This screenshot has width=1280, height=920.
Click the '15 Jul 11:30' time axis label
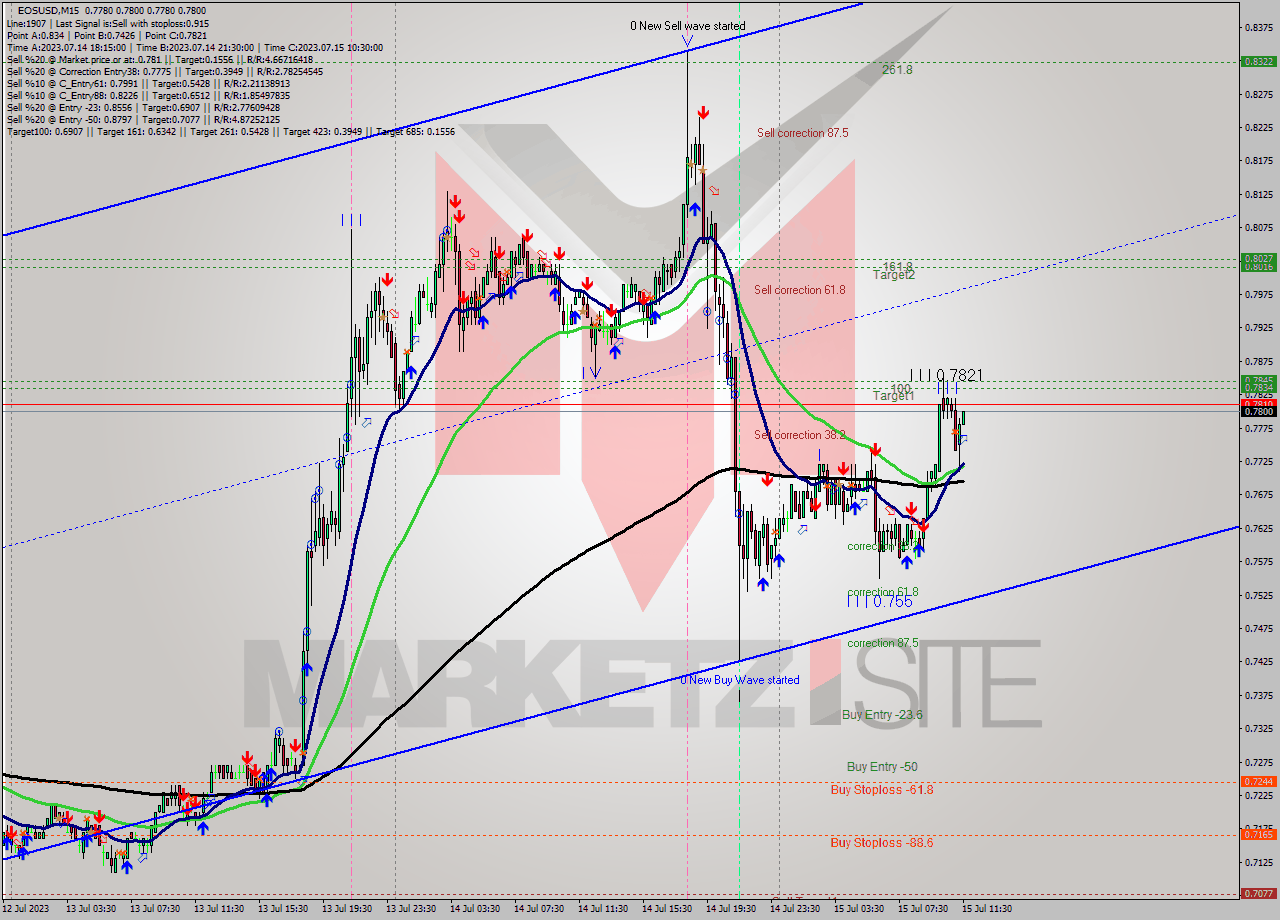(988, 909)
